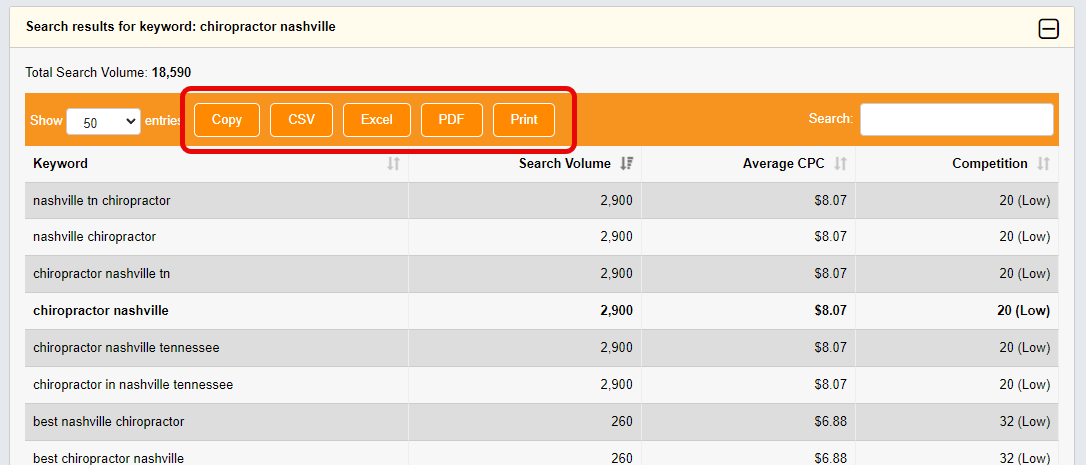1086x465 pixels.
Task: Export table to Excel
Action: coord(376,120)
